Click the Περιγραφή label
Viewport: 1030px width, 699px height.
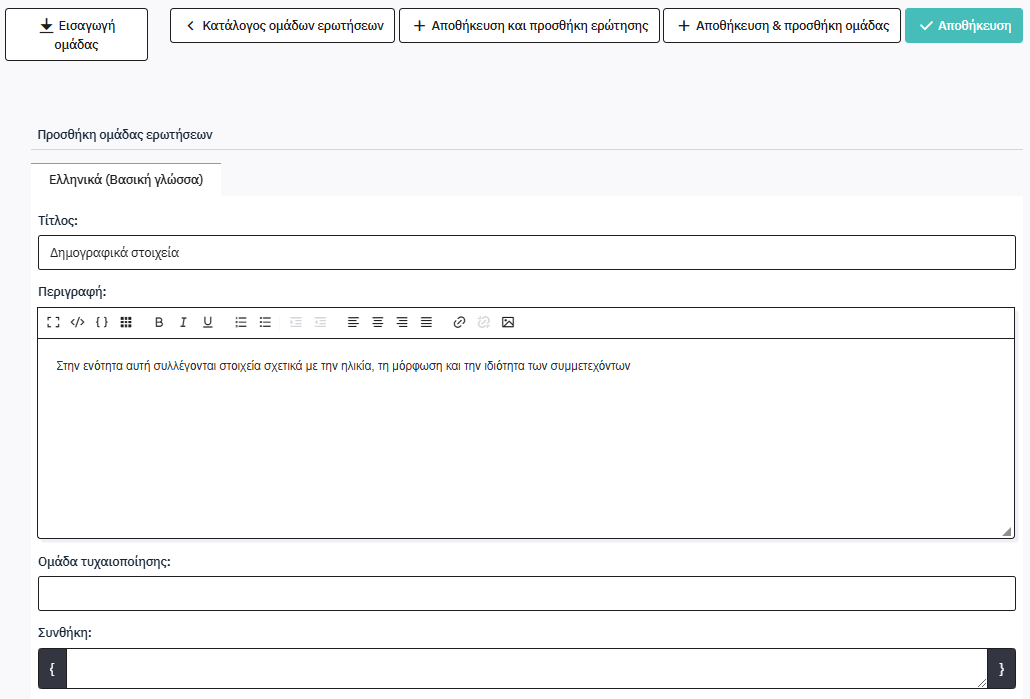click(x=72, y=292)
